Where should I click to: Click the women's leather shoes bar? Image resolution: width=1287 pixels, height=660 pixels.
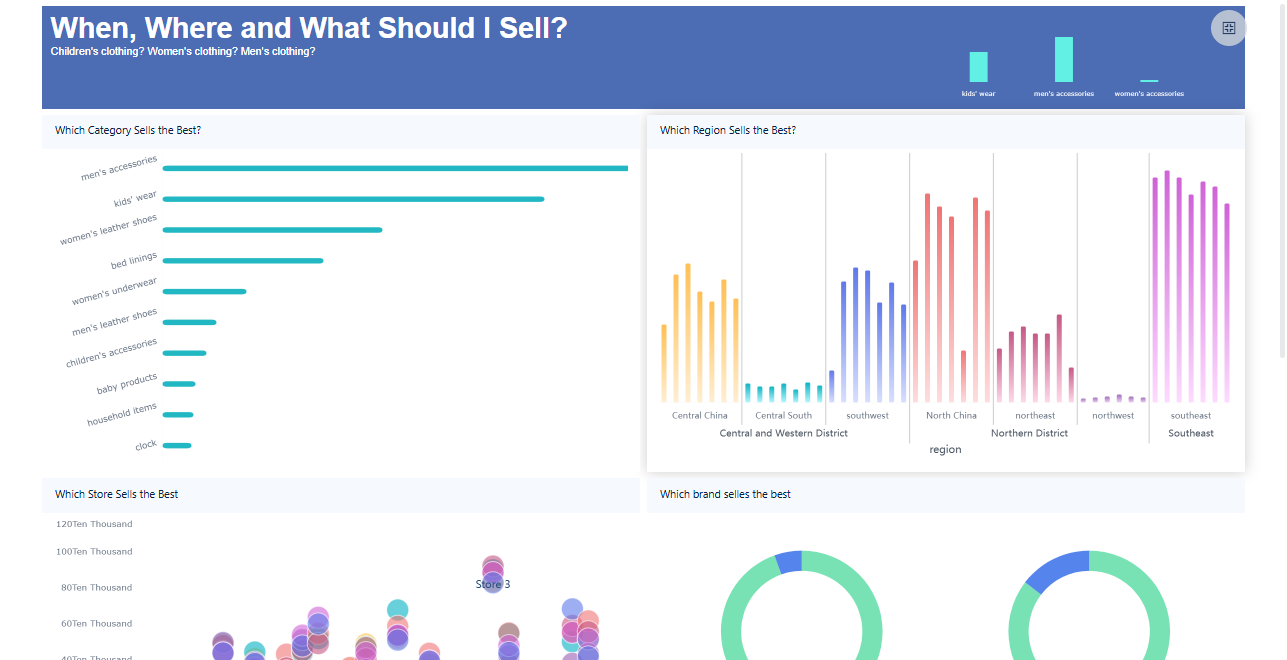tap(272, 230)
